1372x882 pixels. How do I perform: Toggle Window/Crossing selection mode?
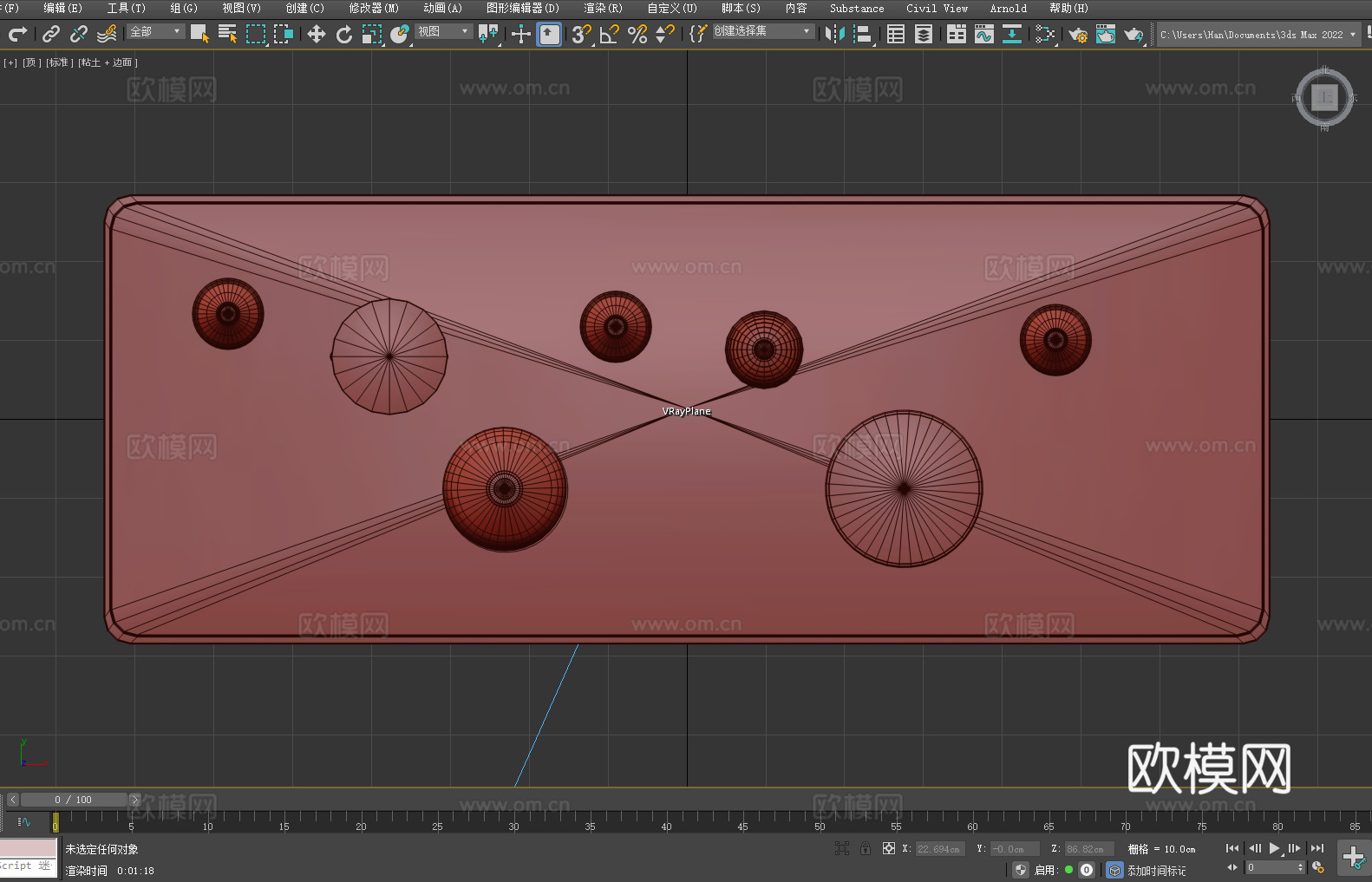(283, 34)
